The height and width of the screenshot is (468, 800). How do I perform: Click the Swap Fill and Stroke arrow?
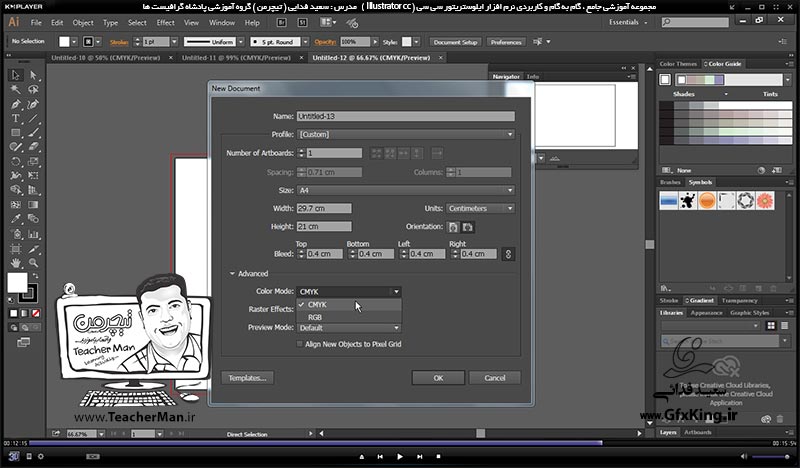point(35,276)
